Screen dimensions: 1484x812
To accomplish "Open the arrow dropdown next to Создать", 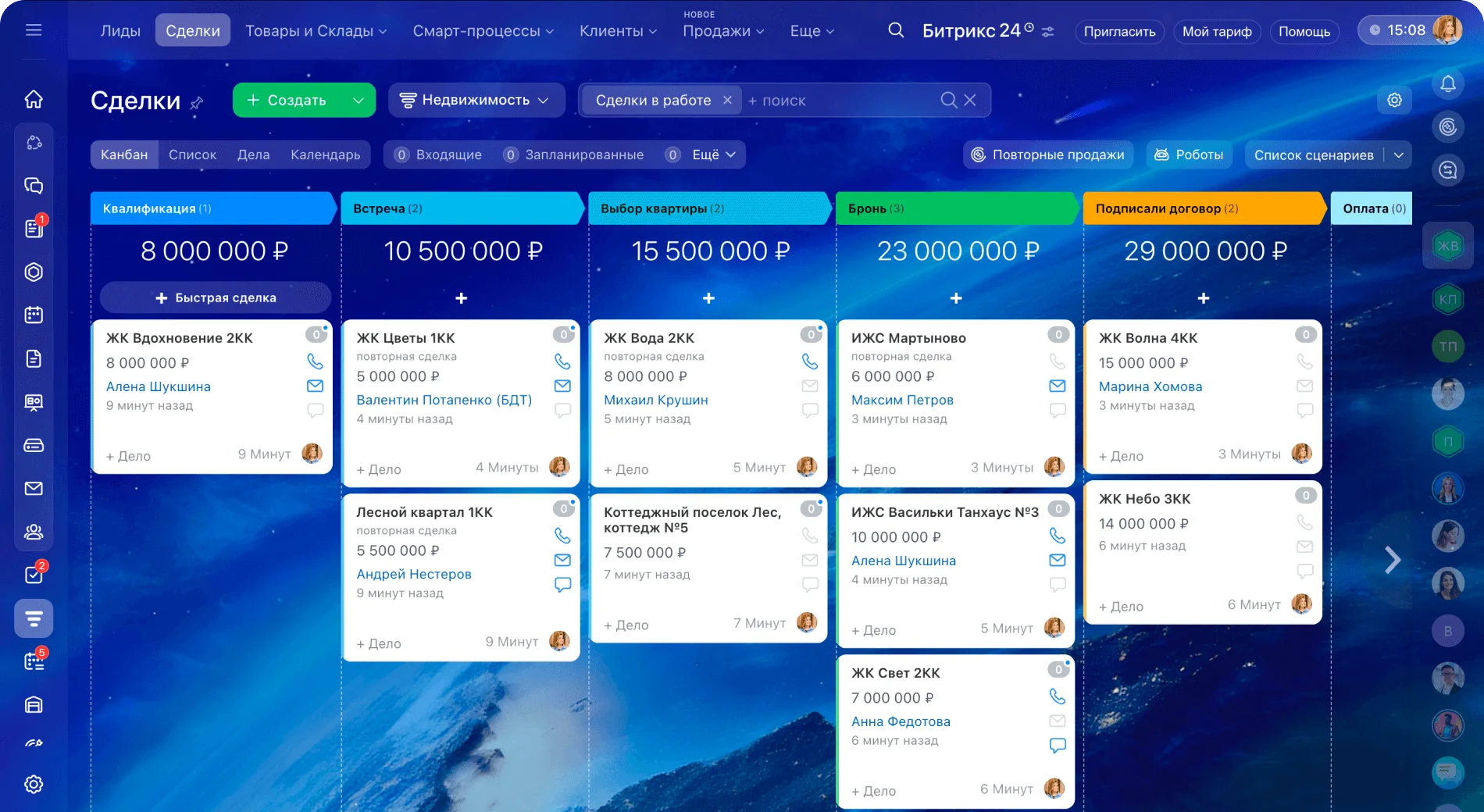I will click(359, 100).
